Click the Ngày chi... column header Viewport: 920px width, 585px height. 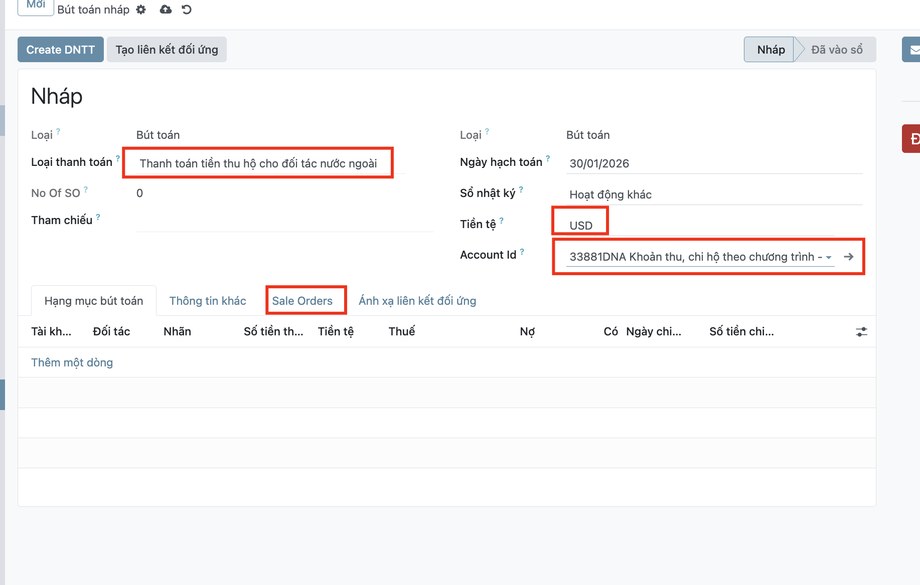pos(654,332)
